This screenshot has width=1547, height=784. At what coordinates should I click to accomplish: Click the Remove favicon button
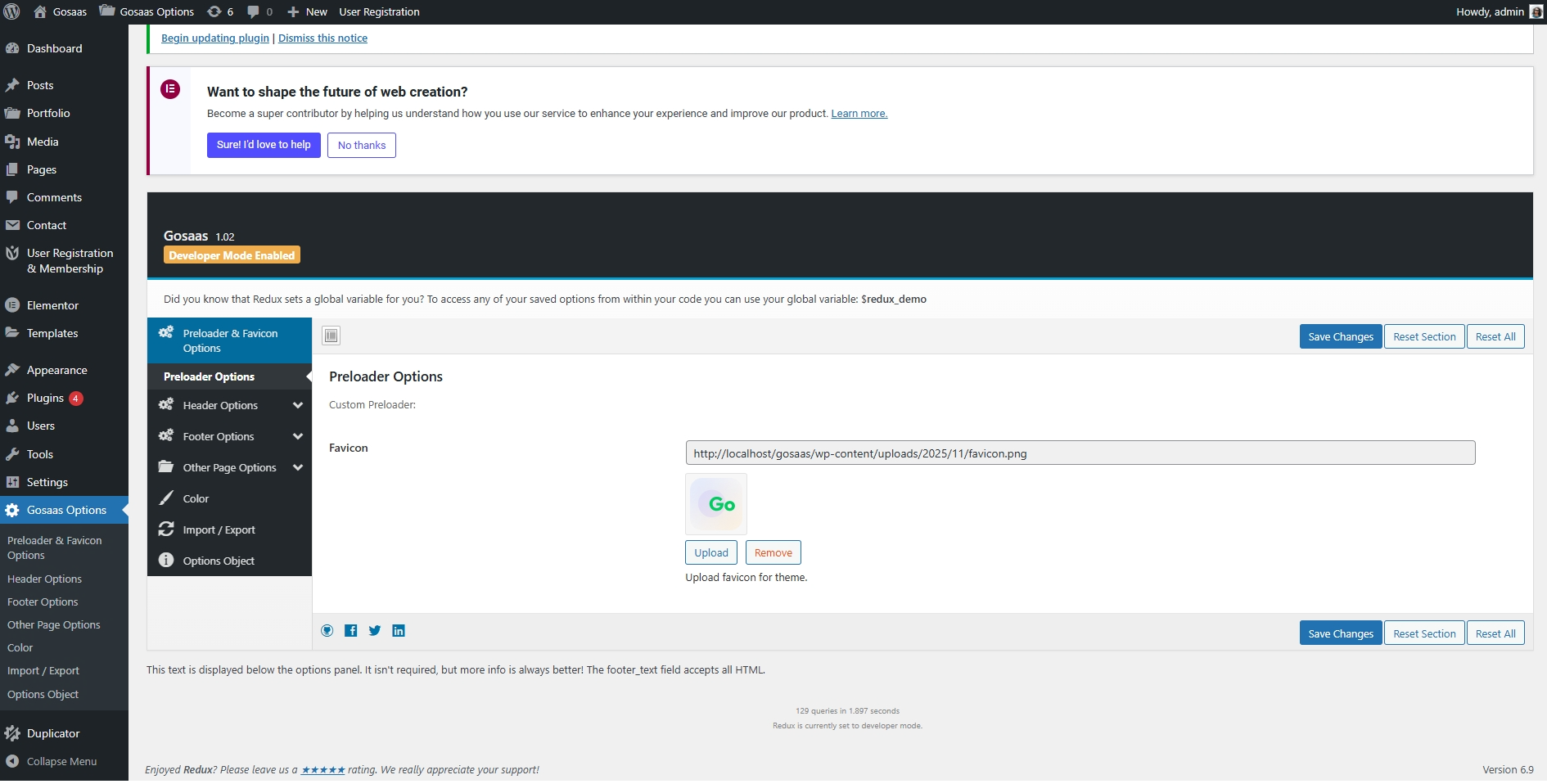773,552
